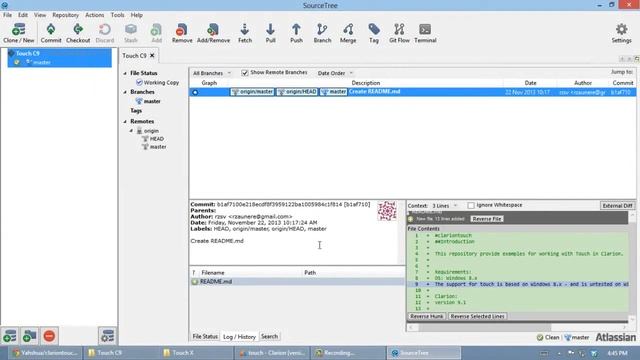Select Working Copy in sidebar
This screenshot has height=360, width=640.
(x=161, y=82)
